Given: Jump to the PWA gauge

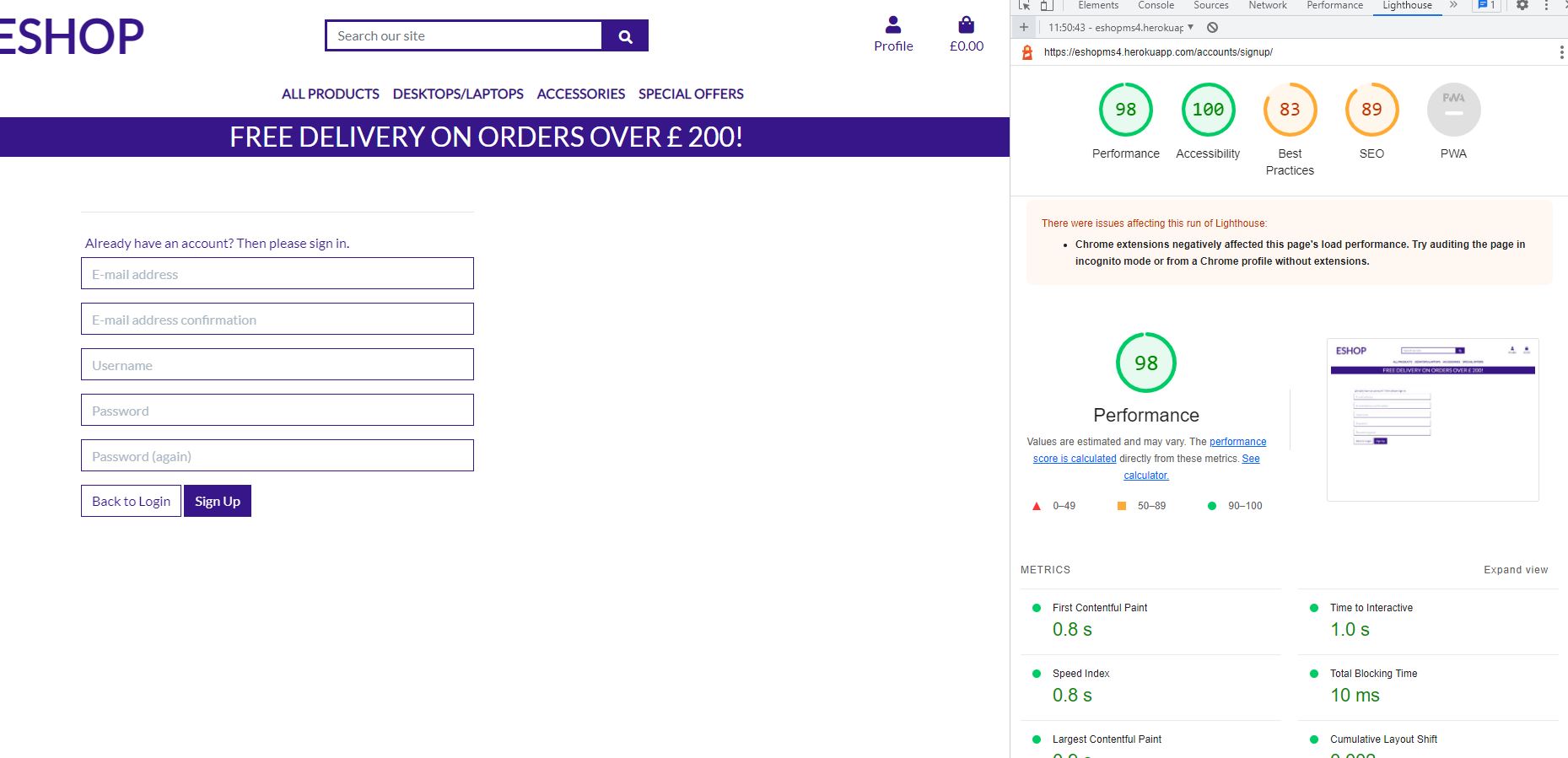Looking at the screenshot, I should 1453,110.
